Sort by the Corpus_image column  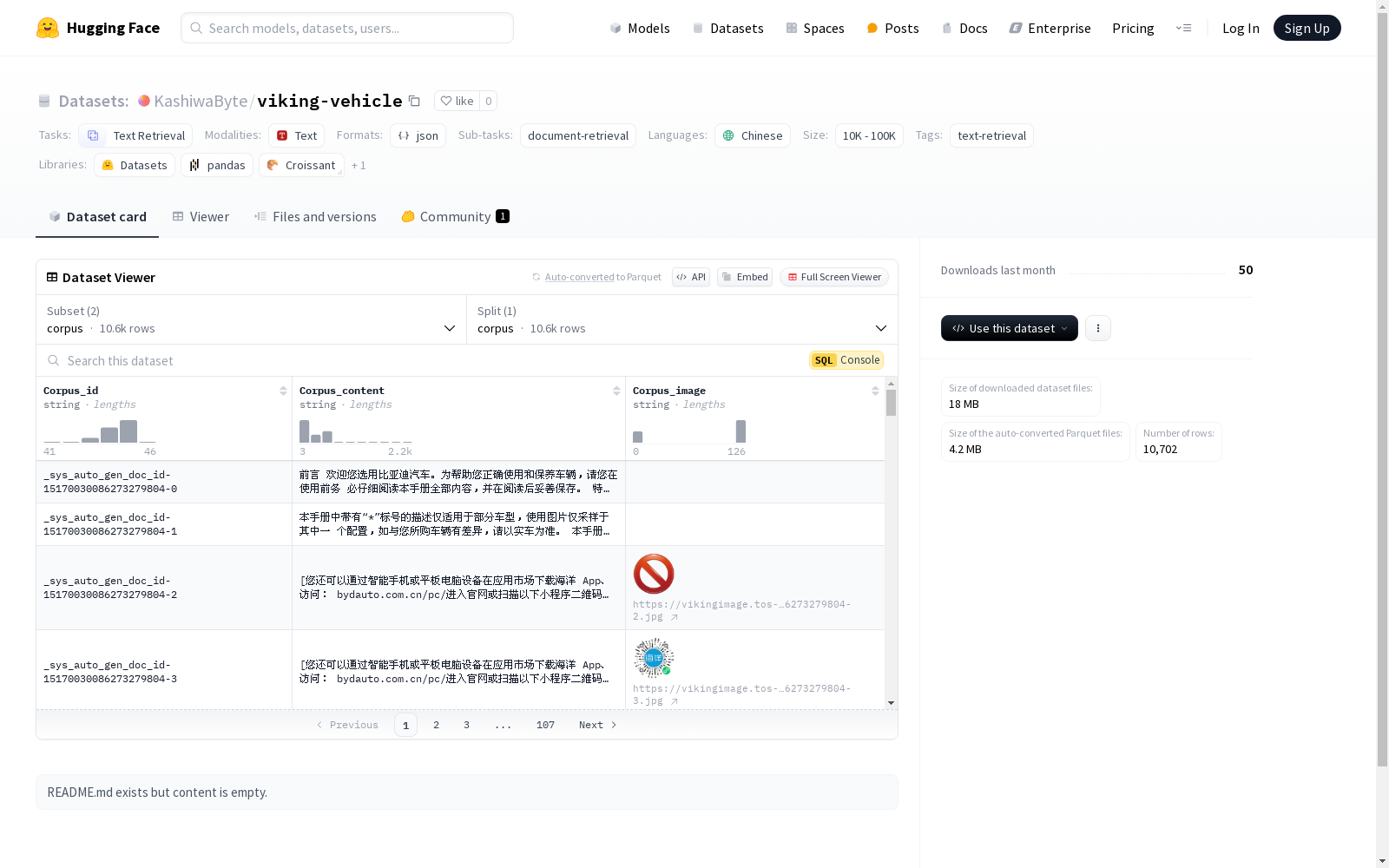pos(875,391)
